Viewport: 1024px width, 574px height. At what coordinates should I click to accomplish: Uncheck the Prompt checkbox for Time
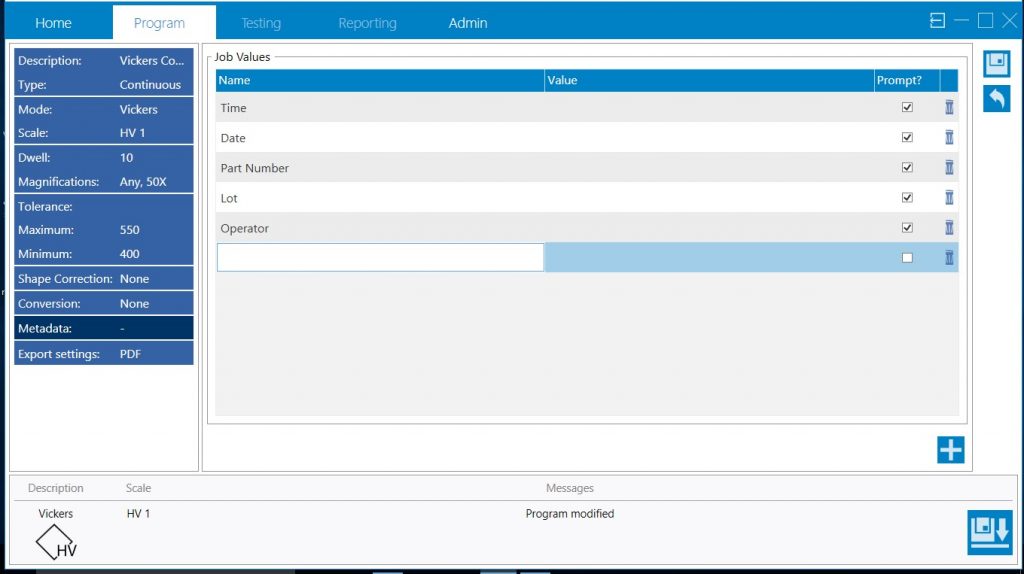[907, 108]
